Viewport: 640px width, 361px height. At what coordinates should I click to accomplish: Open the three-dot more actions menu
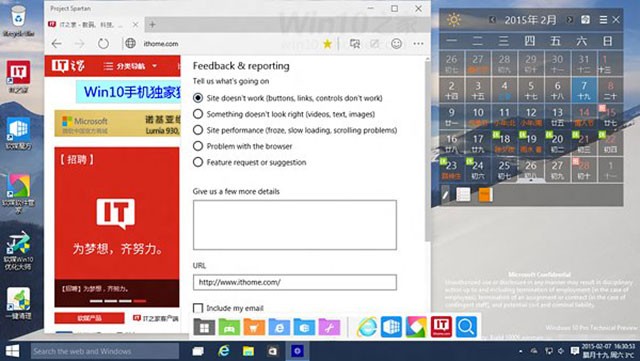coord(418,43)
